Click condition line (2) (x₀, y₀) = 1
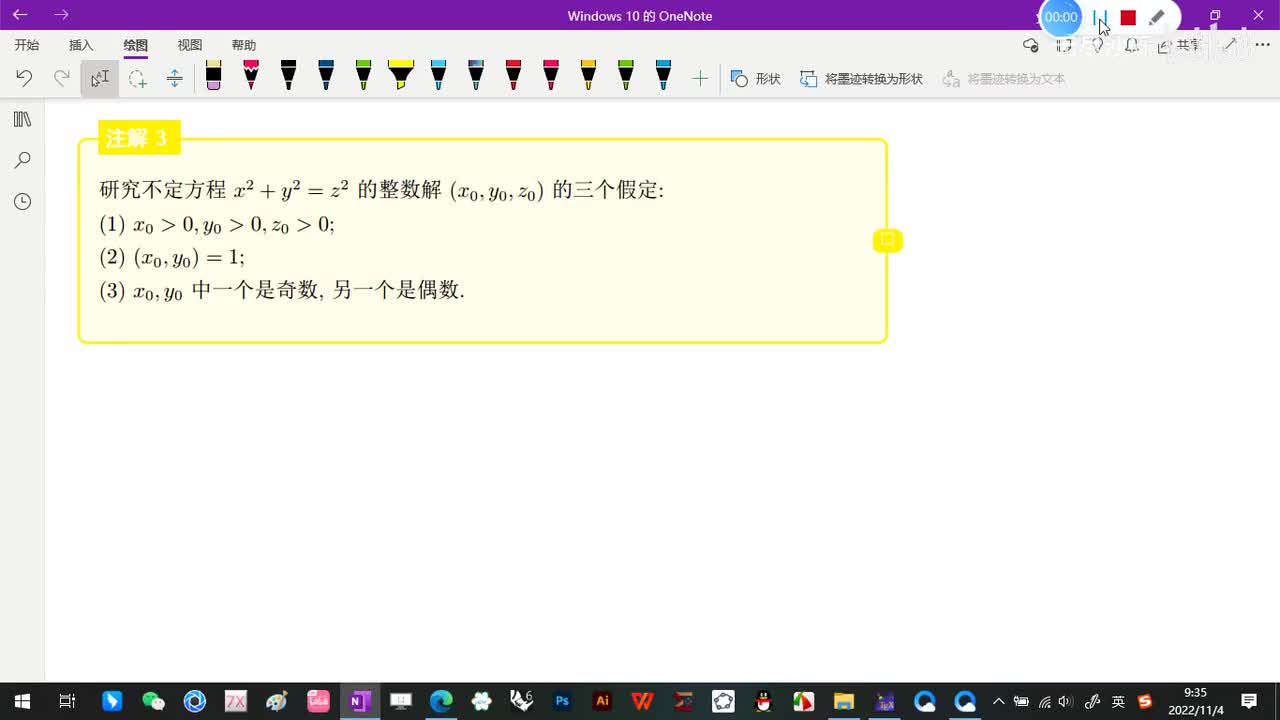The image size is (1280, 720). (x=172, y=258)
